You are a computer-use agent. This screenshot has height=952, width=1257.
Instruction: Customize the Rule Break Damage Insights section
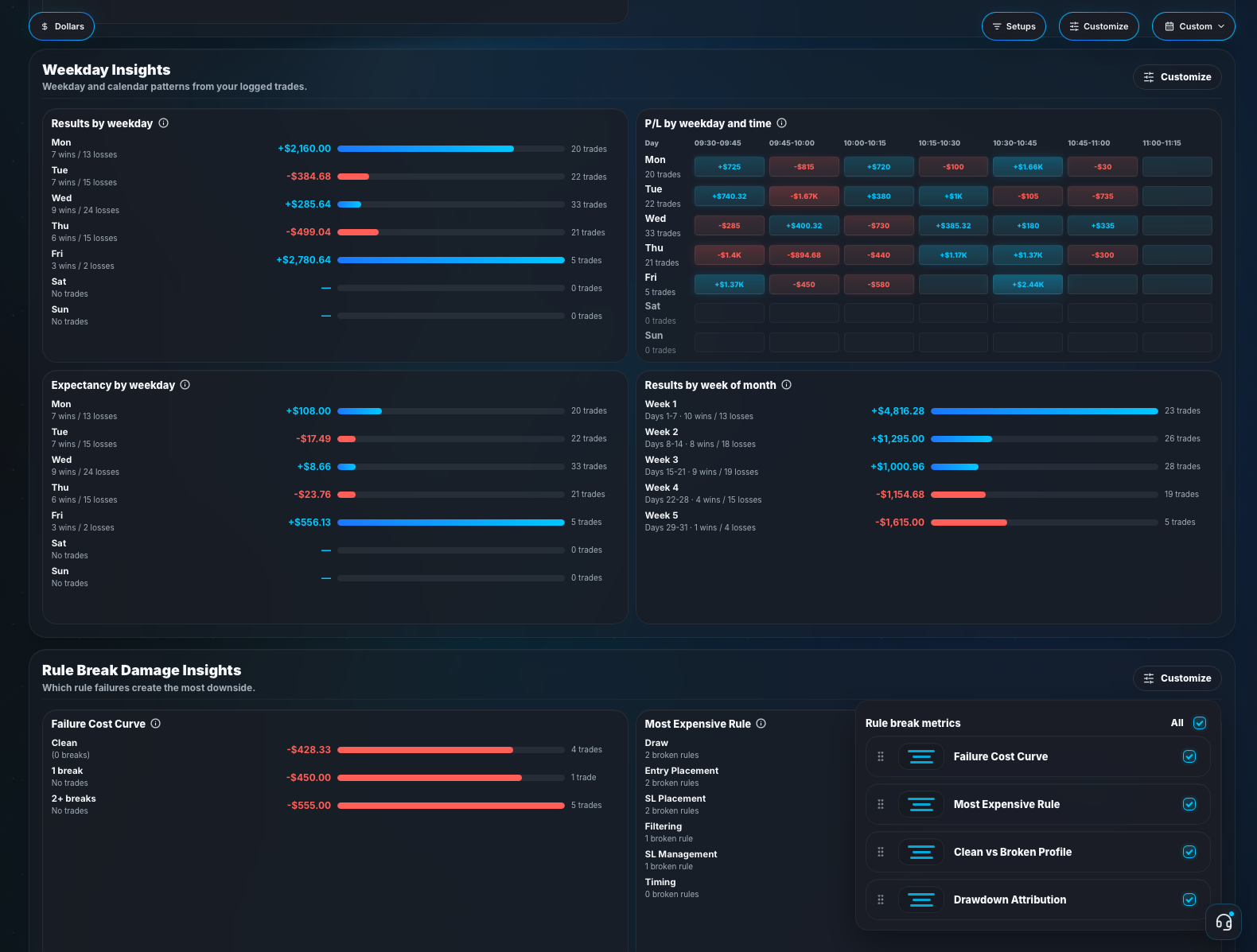[x=1177, y=678]
